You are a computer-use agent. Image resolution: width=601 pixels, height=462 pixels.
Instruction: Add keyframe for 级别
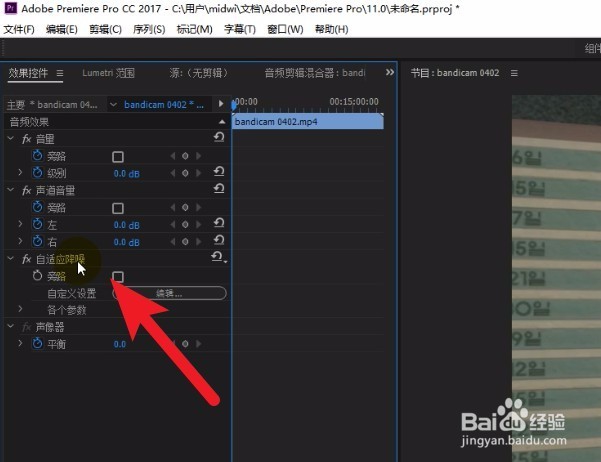point(185,173)
